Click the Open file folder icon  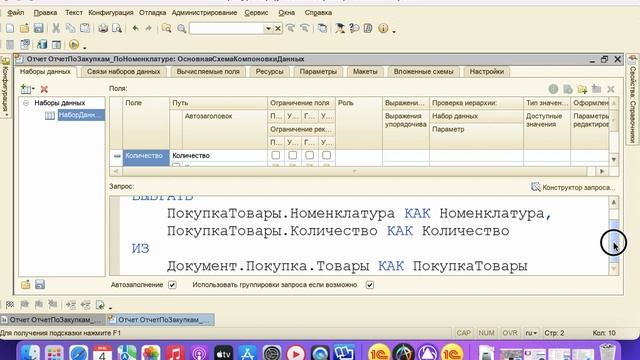(x=24, y=28)
